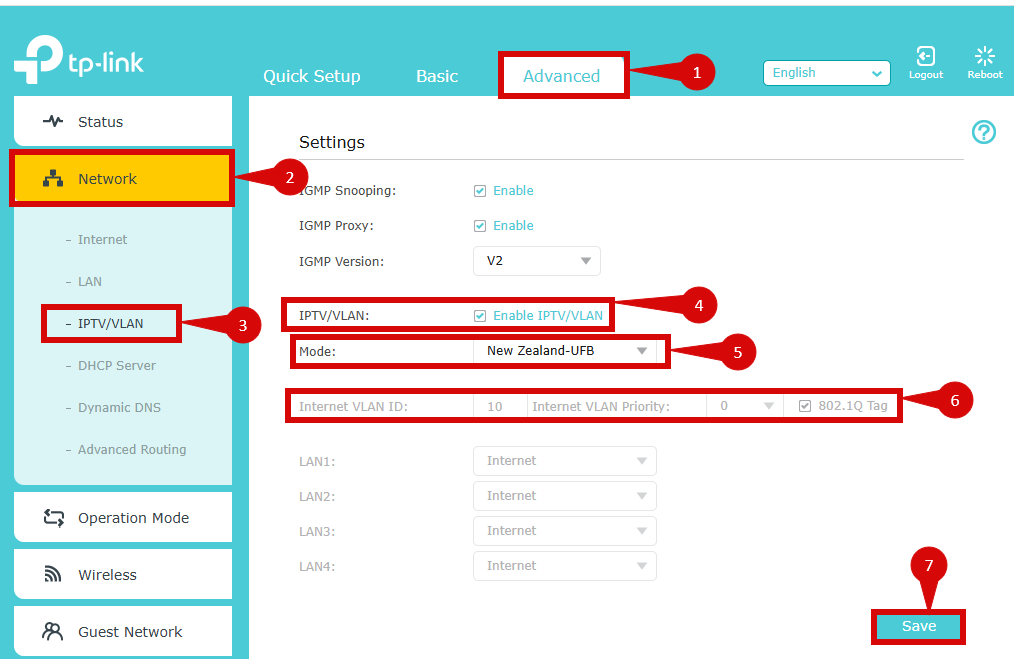The width and height of the screenshot is (1014, 659).
Task: Open the help question mark icon
Action: coord(984,132)
